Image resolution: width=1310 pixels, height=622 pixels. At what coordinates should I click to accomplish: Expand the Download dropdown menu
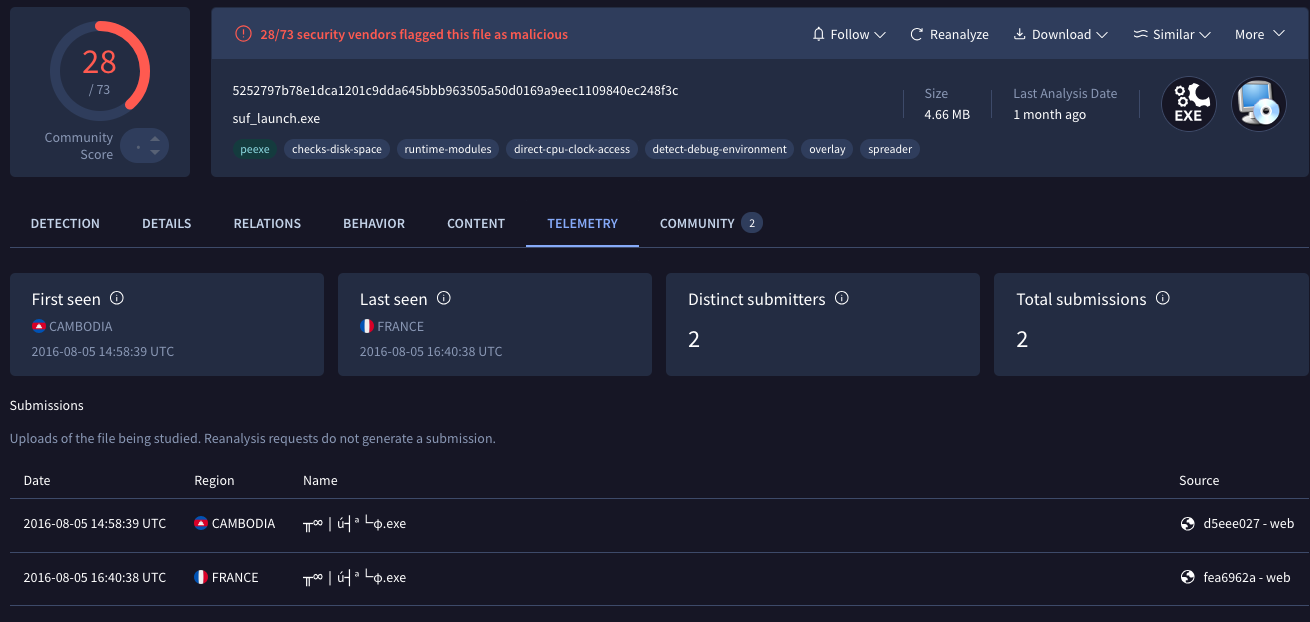coord(1060,34)
